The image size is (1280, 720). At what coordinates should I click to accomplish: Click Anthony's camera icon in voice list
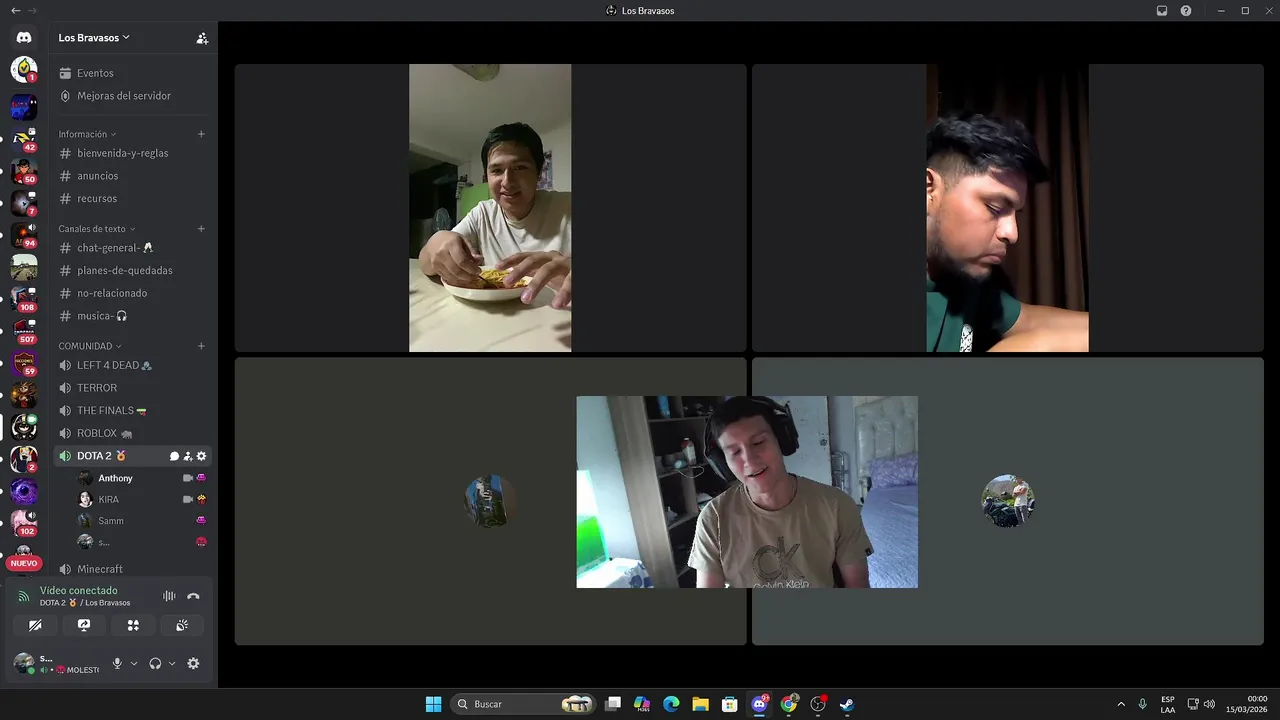click(188, 478)
